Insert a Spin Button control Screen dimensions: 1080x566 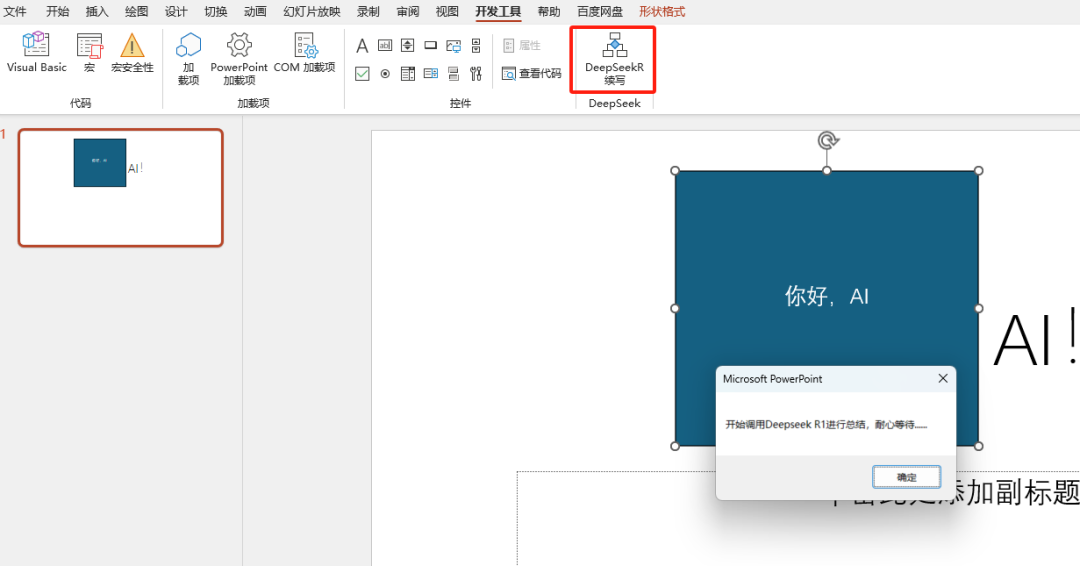[408, 45]
